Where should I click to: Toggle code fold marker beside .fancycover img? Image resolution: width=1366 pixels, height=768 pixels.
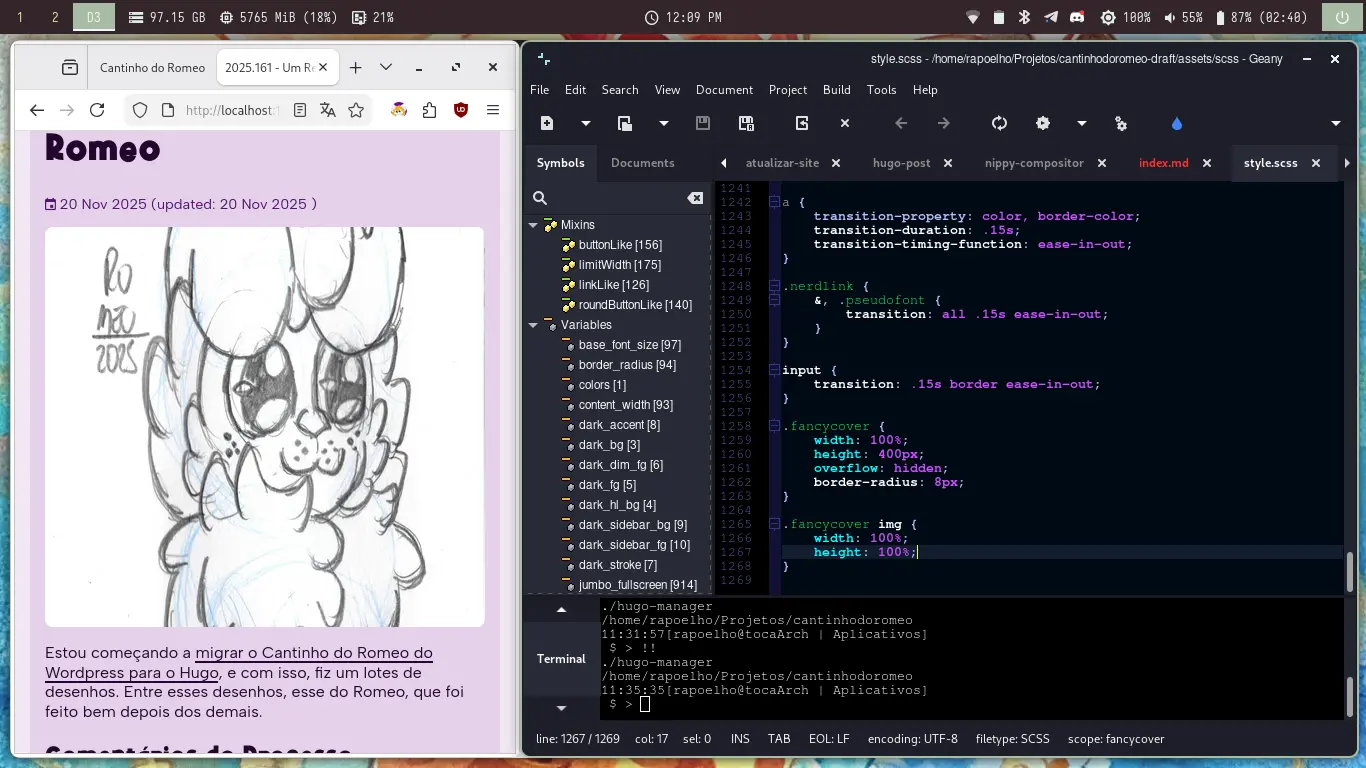point(774,524)
